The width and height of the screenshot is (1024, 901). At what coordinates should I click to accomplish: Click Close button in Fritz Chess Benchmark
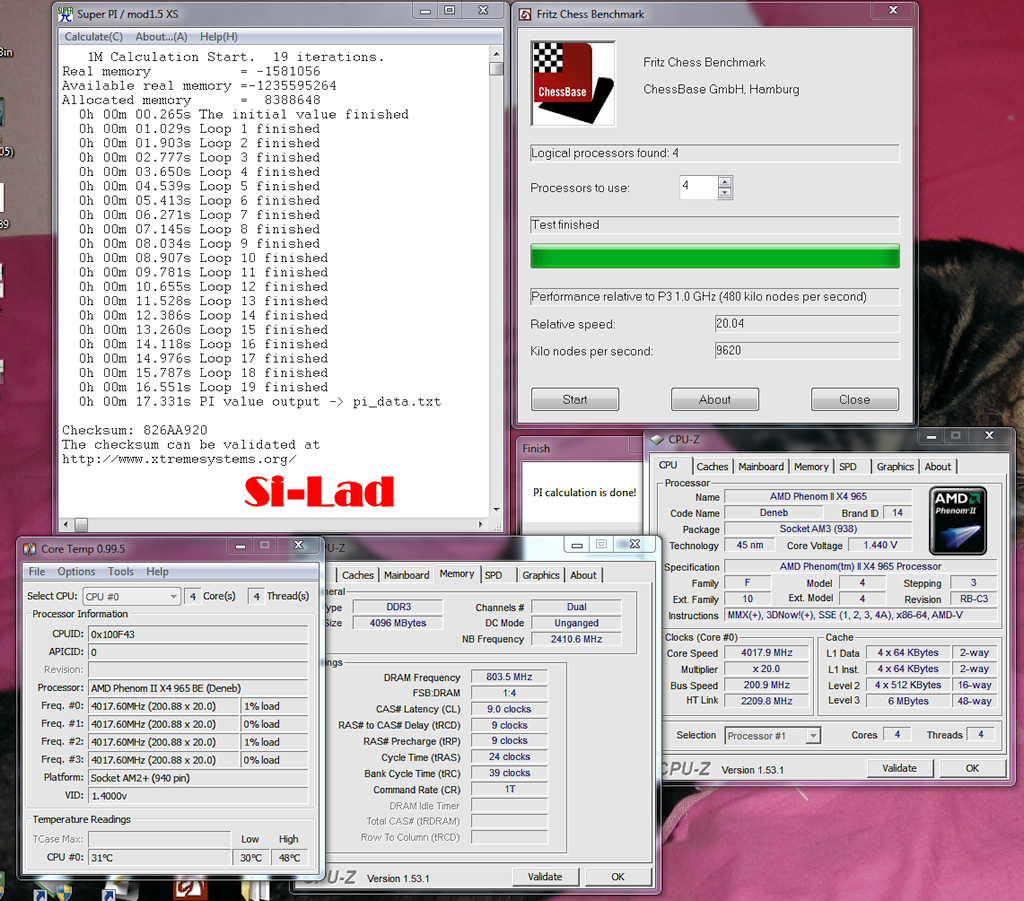click(855, 400)
